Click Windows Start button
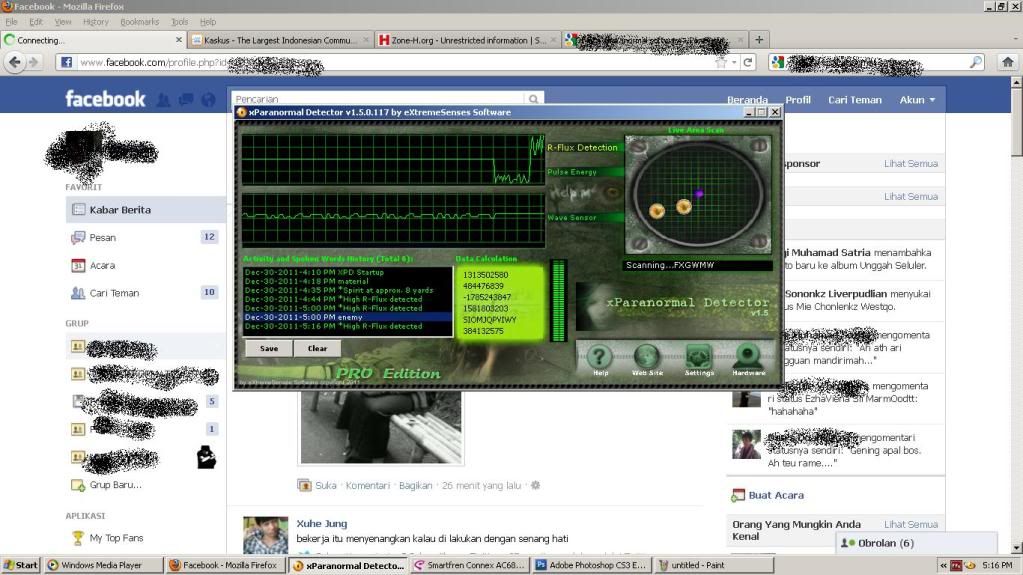 21,565
